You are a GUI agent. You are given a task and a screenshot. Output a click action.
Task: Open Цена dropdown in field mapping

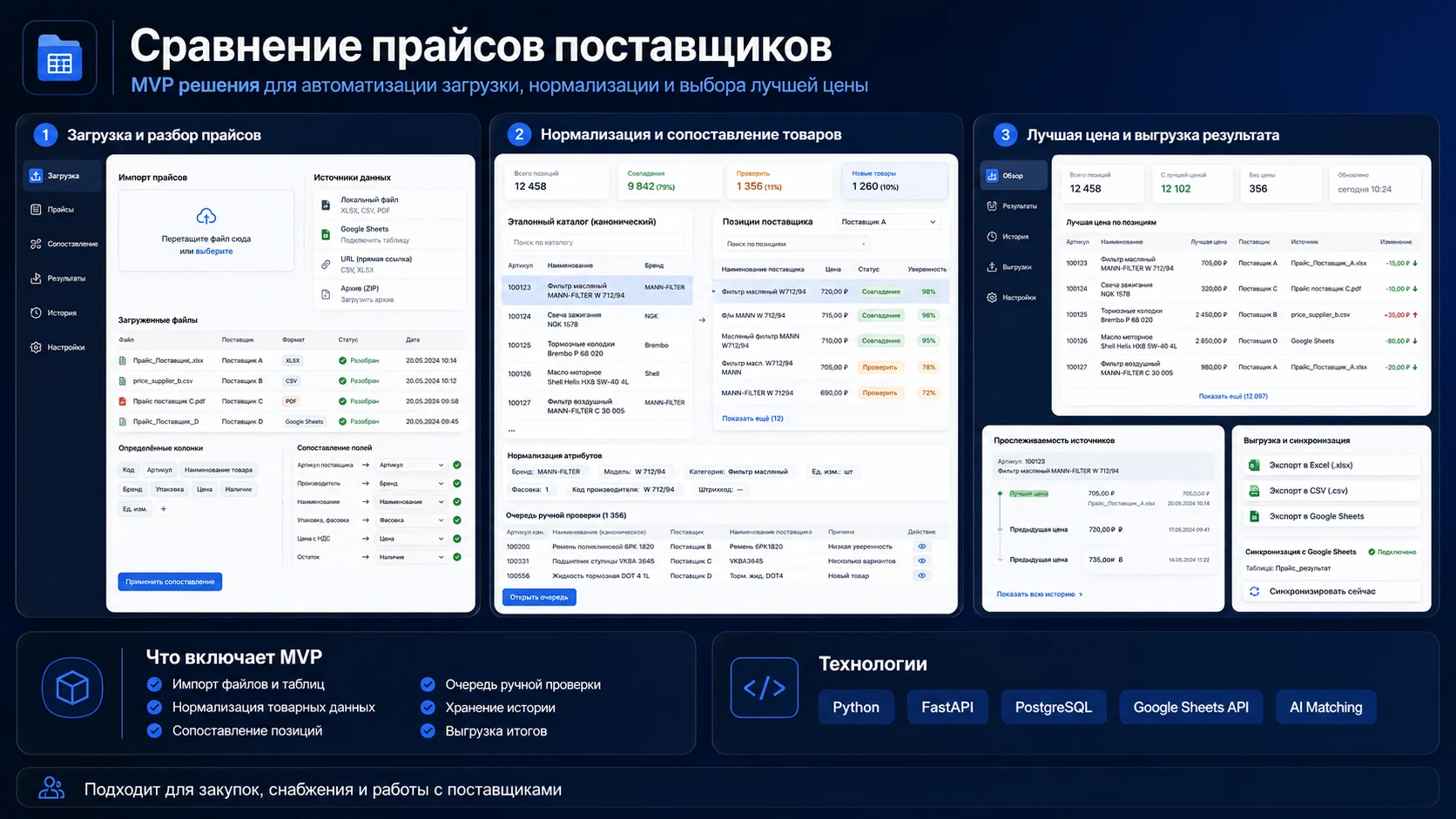pyautogui.click(x=411, y=539)
